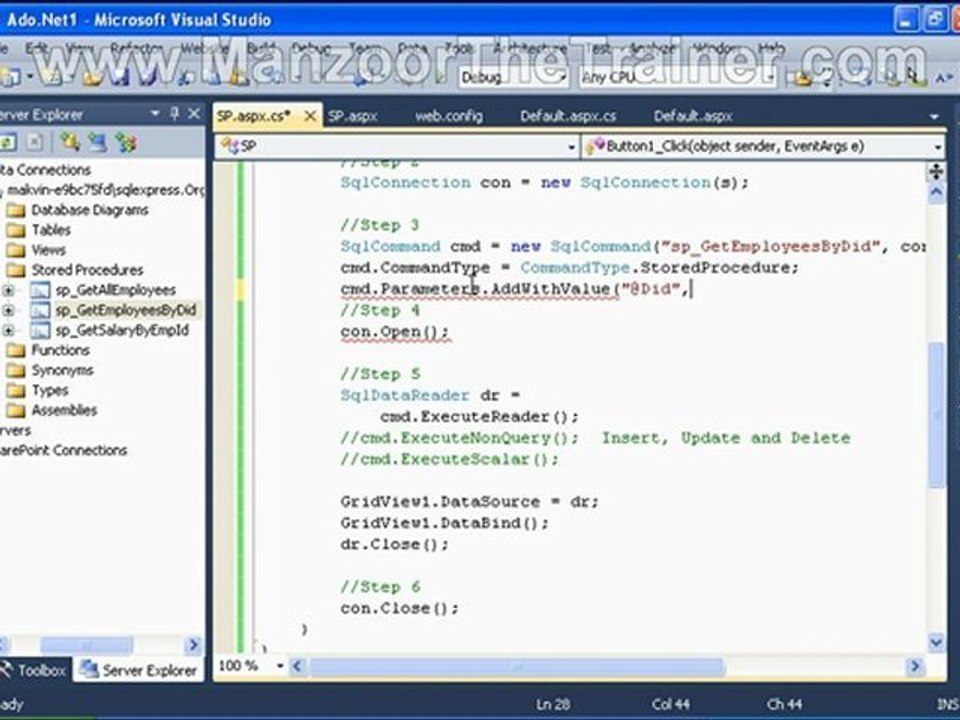Click Stop Refresh icon in Server Explorer toolbar
Image resolution: width=960 pixels, height=720 pixels.
pos(35,143)
